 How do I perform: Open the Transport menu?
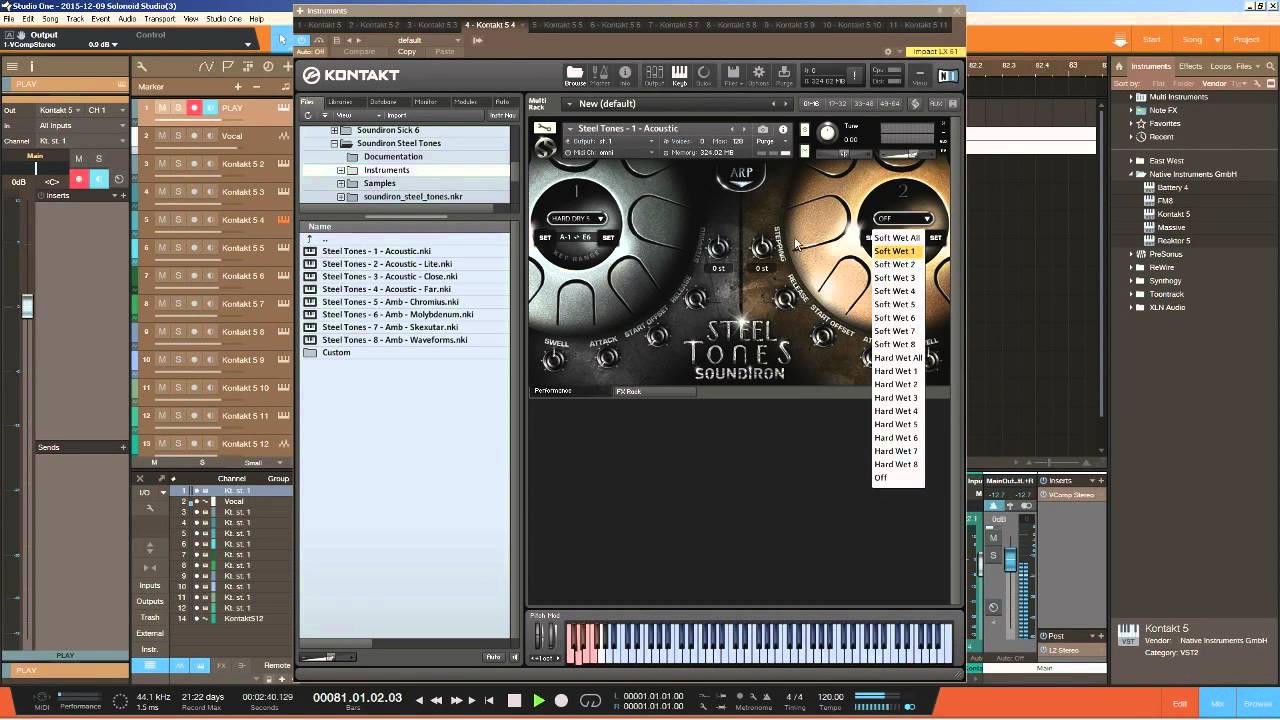tap(160, 19)
